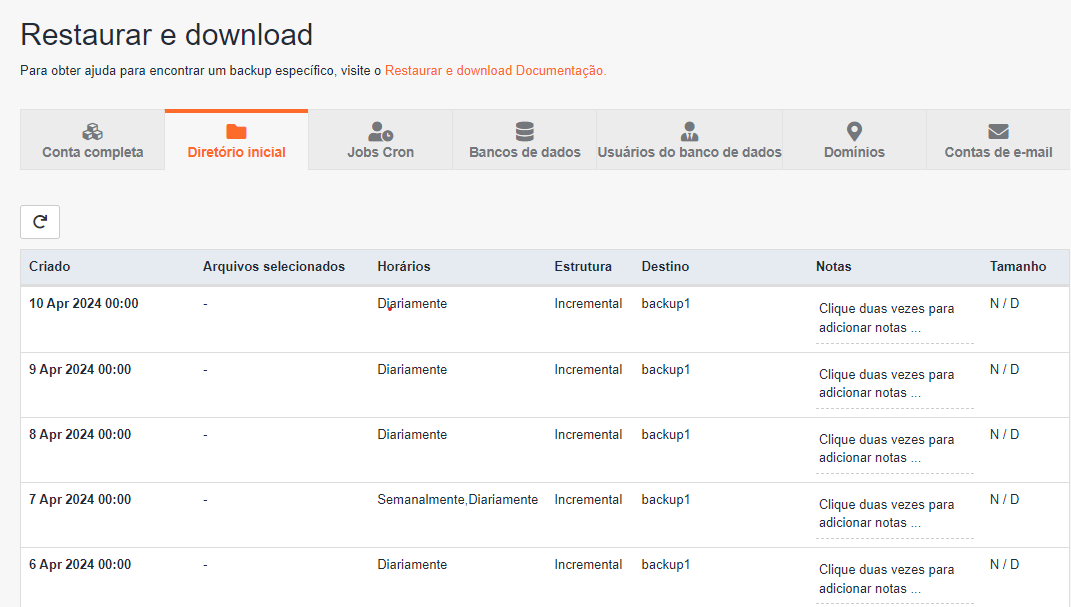Switch to the Jobs Cron tab
Screen dimensions: 1071x607
(380, 140)
